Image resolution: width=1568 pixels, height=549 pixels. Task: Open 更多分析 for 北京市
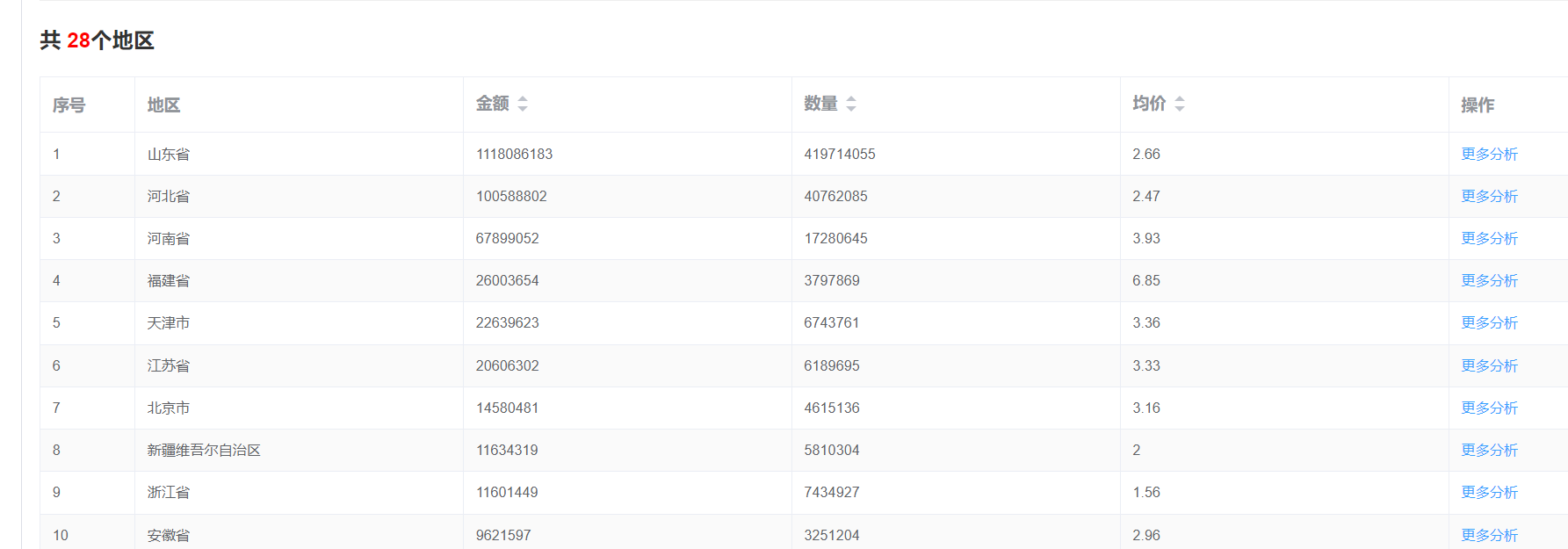pos(1489,408)
